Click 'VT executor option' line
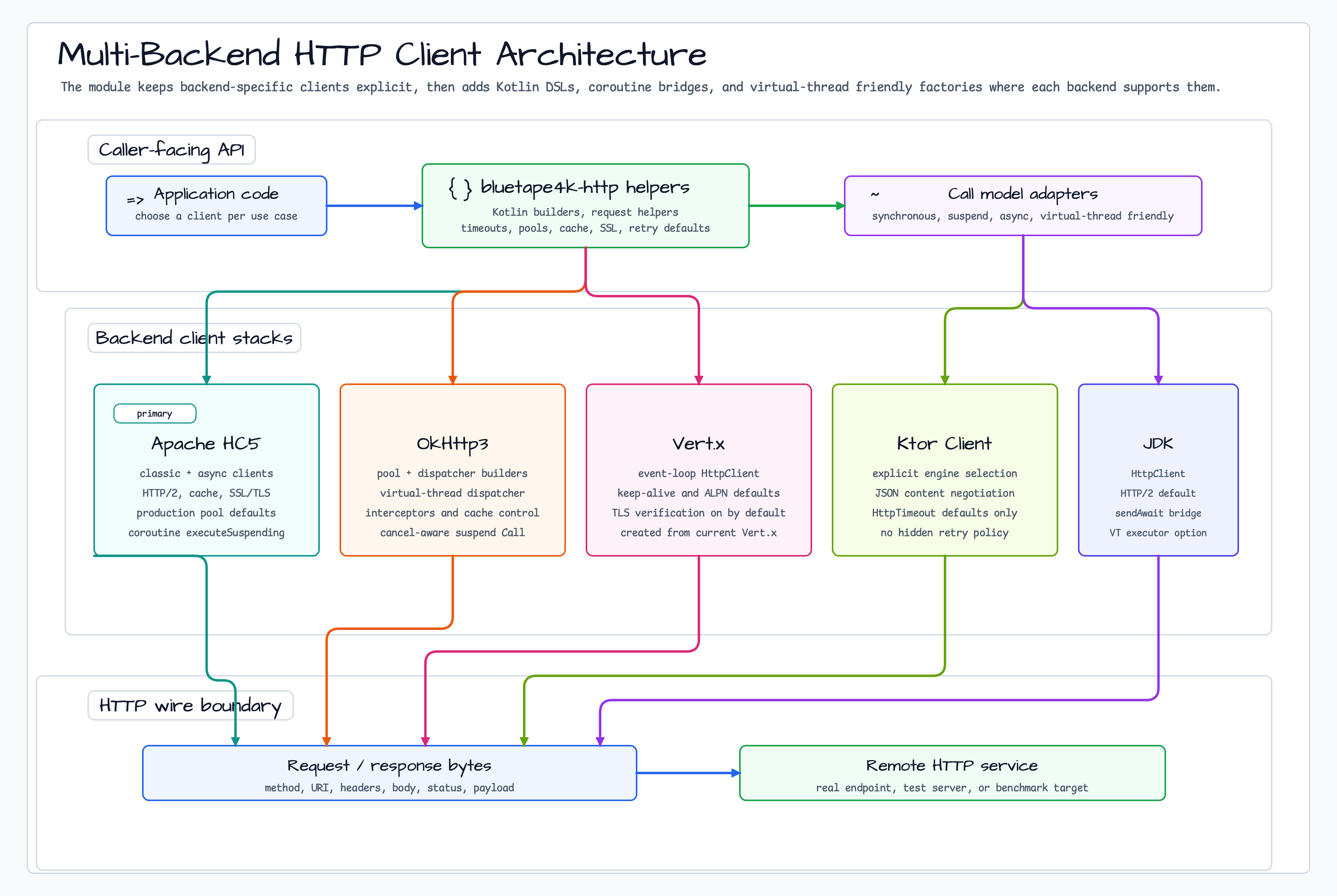The width and height of the screenshot is (1337, 896). coord(1158,533)
